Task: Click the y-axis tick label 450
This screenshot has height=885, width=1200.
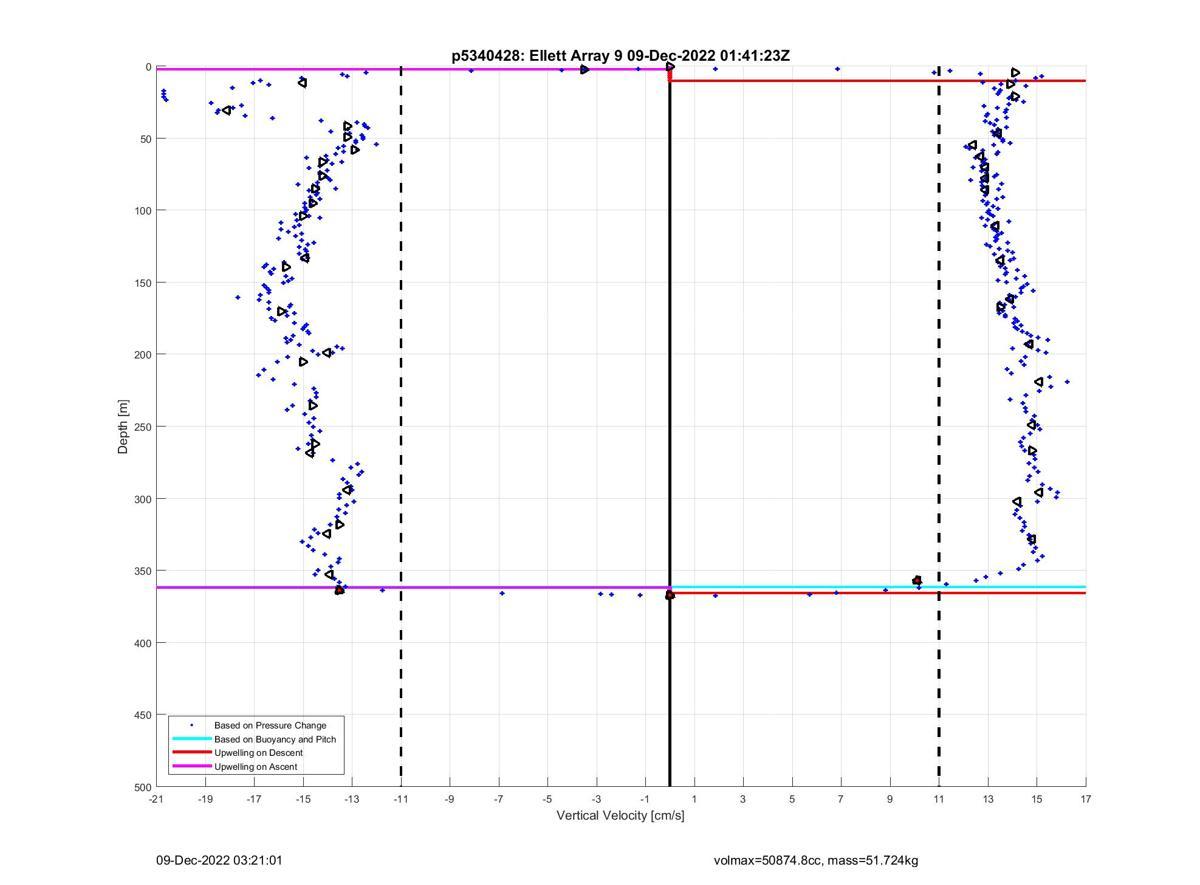Action: 141,715
